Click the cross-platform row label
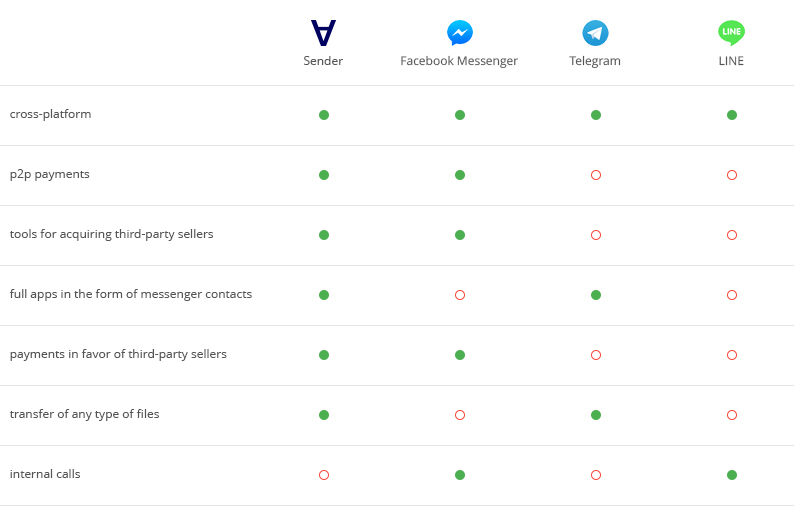794x506 pixels. point(51,114)
